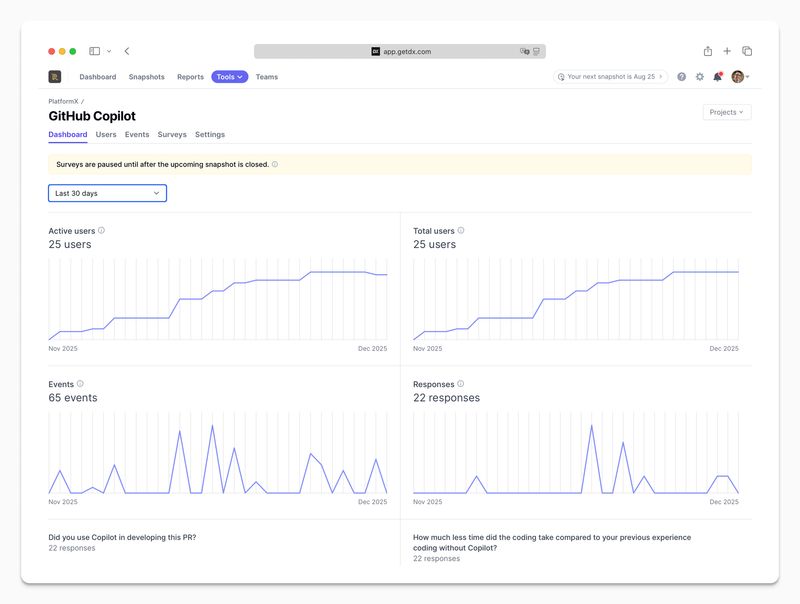Open the help question mark icon
Screen dimensions: 800x604
[x=682, y=77]
